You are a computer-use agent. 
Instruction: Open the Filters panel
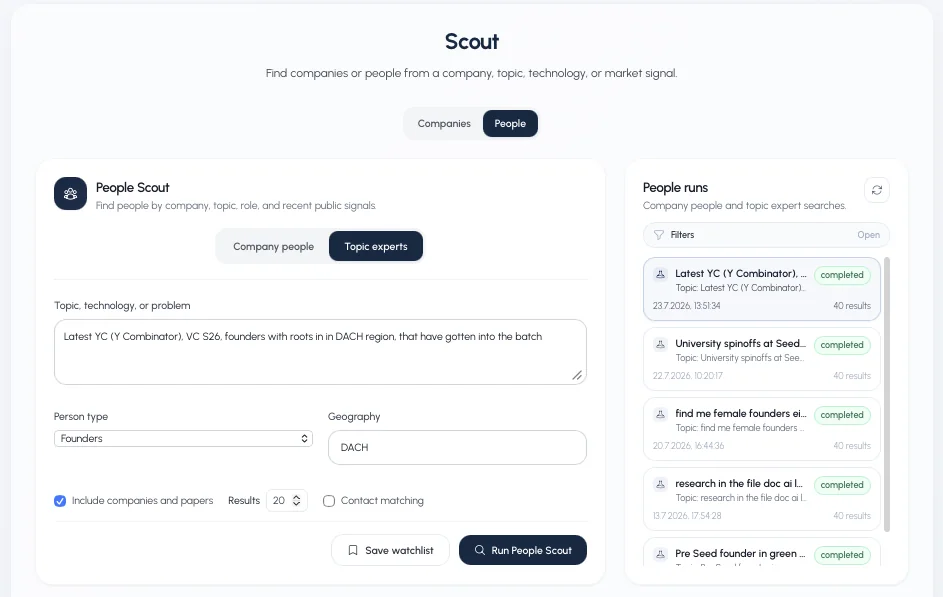(766, 234)
